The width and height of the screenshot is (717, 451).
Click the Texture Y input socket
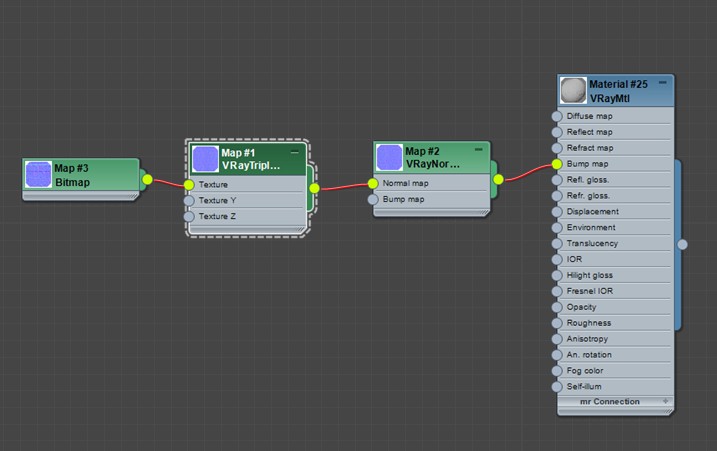[x=189, y=201]
